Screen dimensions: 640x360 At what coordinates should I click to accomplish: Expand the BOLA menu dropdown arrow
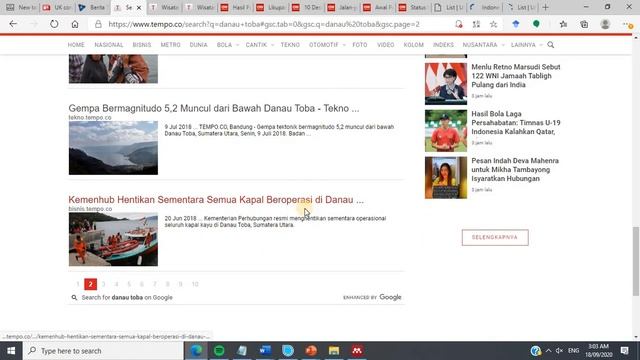point(237,45)
